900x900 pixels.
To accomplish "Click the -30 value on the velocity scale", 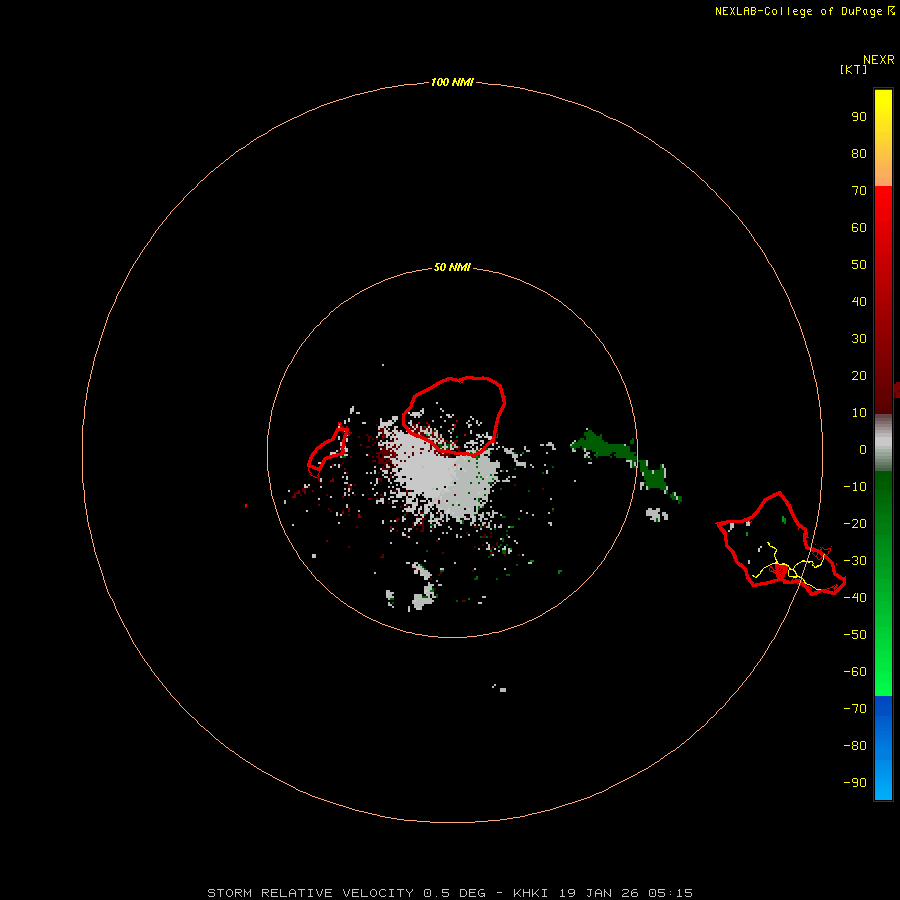I will click(x=855, y=561).
